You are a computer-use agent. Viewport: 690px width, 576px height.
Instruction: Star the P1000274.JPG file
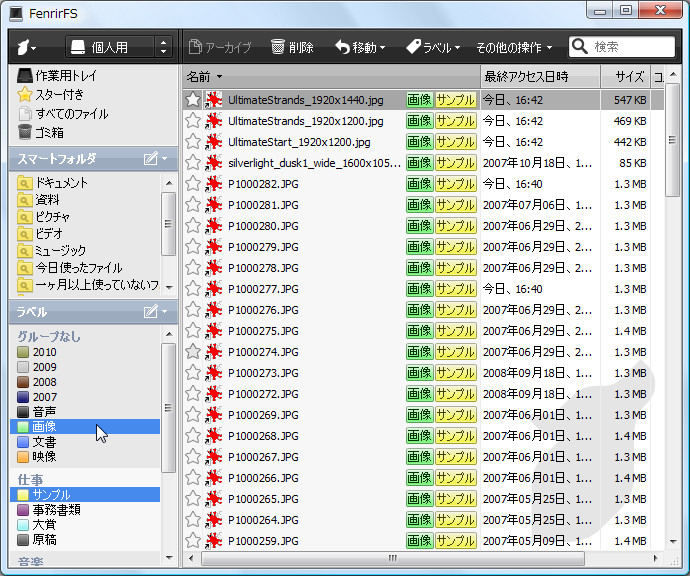click(193, 352)
